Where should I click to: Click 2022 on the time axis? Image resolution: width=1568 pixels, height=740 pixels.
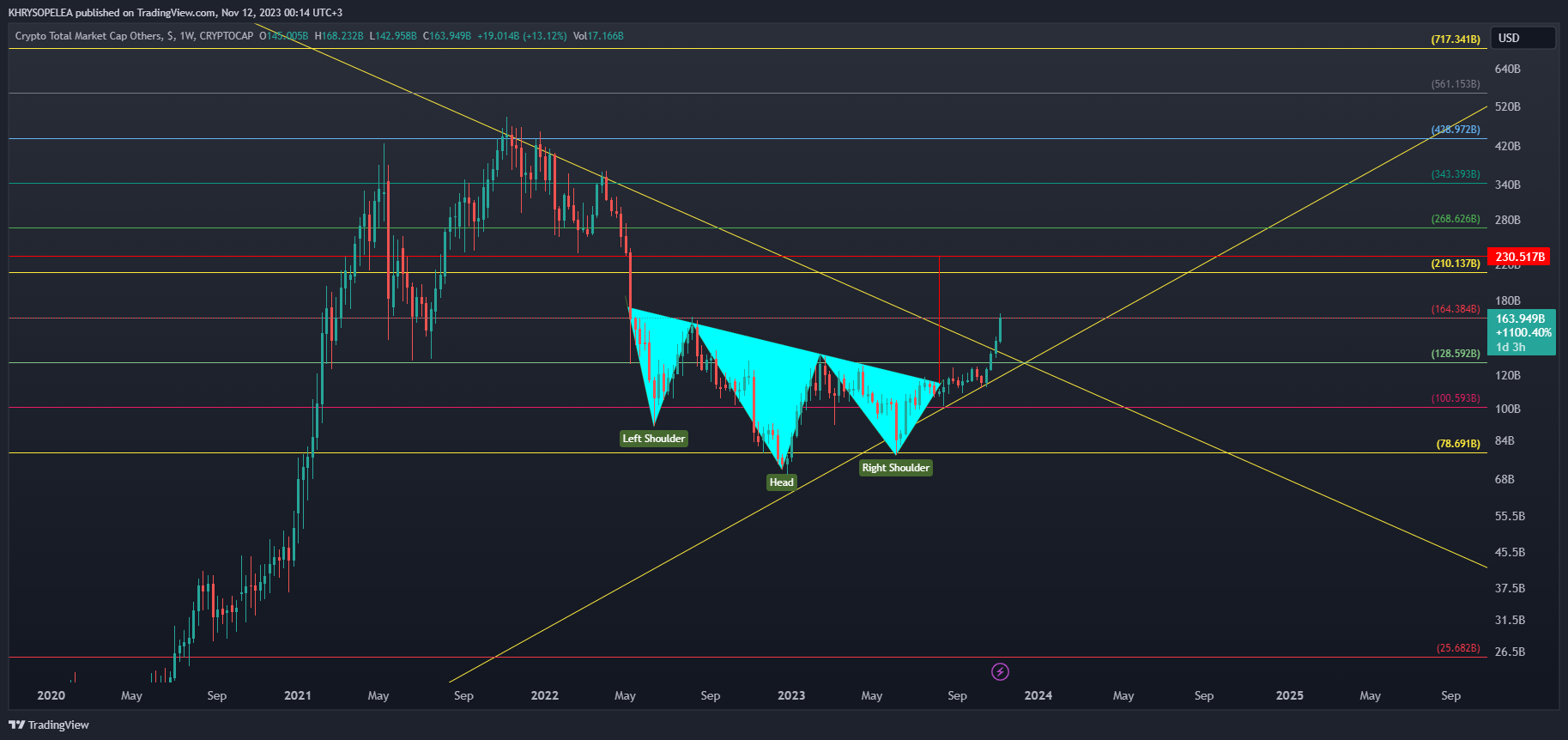pyautogui.click(x=545, y=695)
